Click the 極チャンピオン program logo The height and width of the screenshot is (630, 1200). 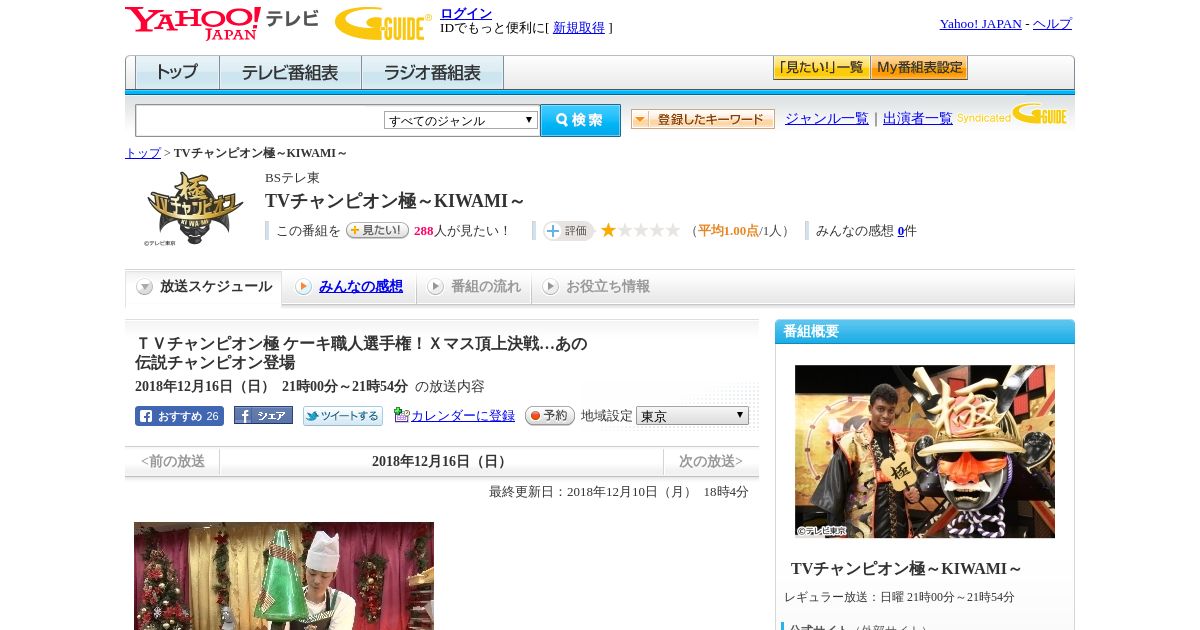pyautogui.click(x=195, y=208)
